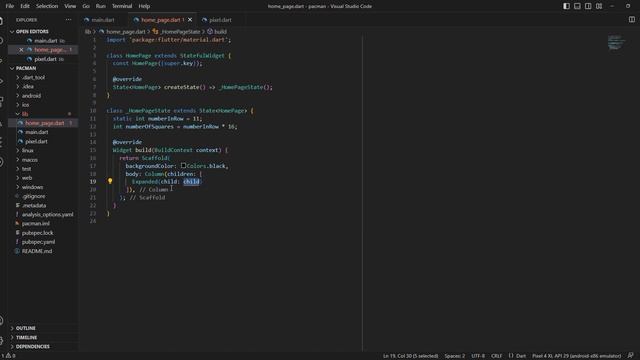
Task: Close the home_page.dart editor tab
Action: pyautogui.click(x=190, y=20)
